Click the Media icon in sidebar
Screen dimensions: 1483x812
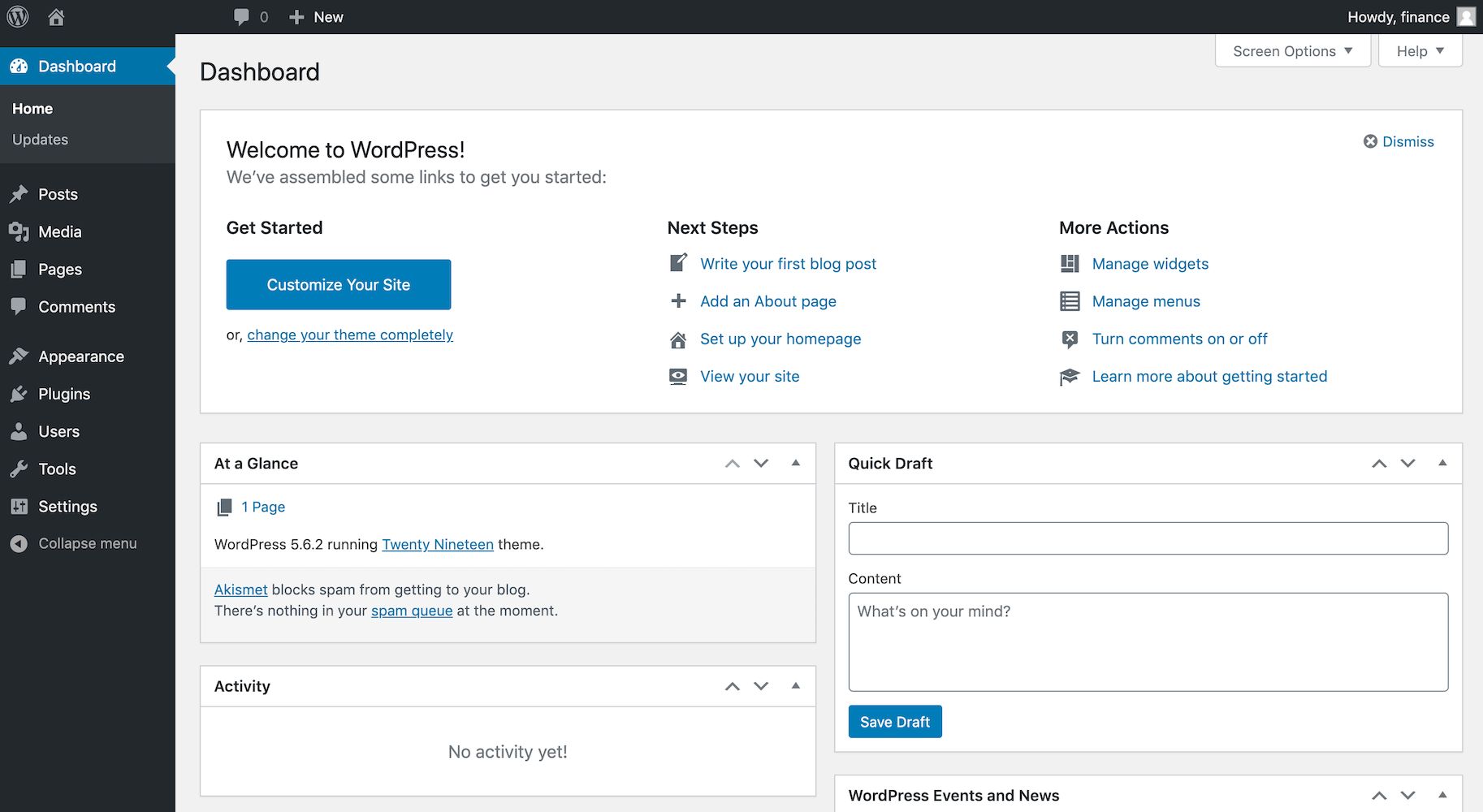pos(19,231)
